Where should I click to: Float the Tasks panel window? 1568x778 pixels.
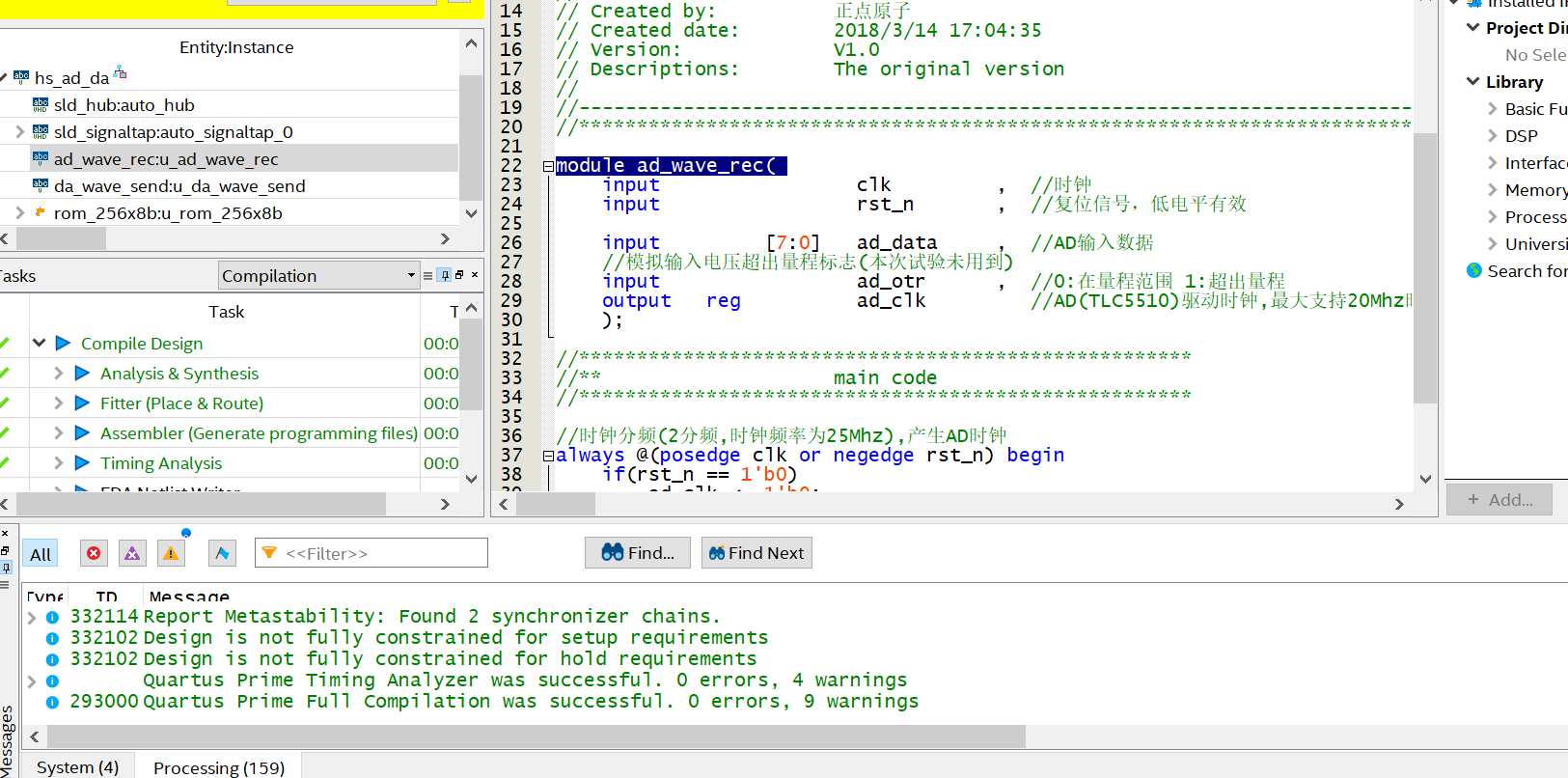pos(459,275)
